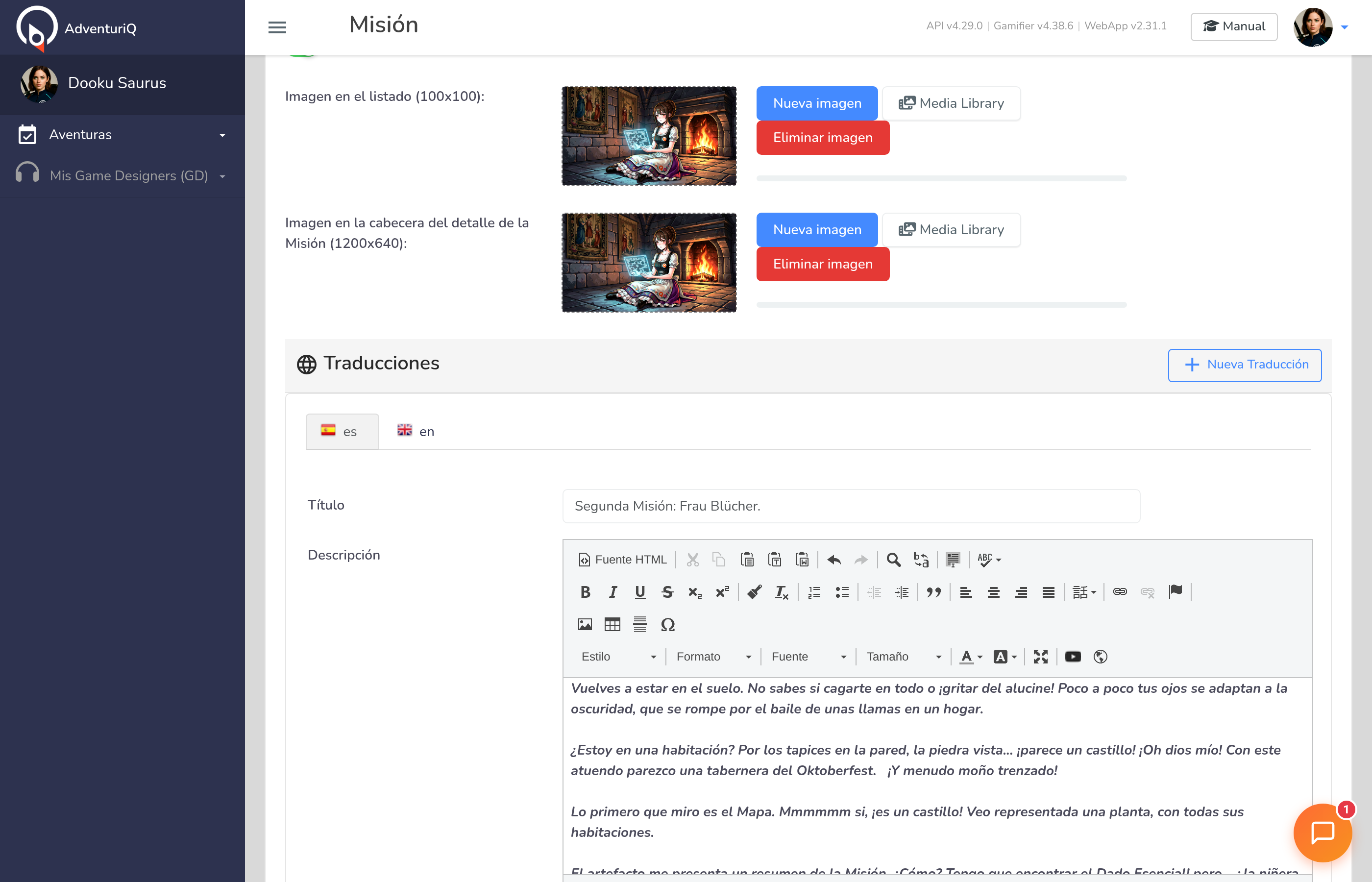The height and width of the screenshot is (882, 1372).
Task: Click the Increase Indent icon
Action: pyautogui.click(x=901, y=592)
